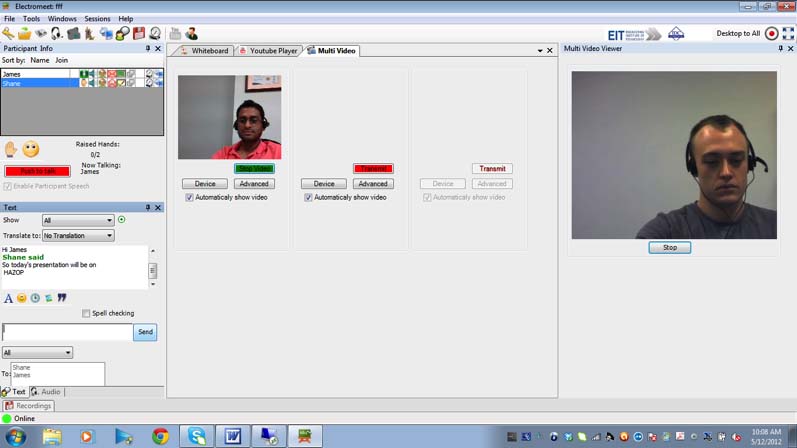The height and width of the screenshot is (448, 797).
Task: Switch to the Audio tab at the bottom
Action: 46,392
